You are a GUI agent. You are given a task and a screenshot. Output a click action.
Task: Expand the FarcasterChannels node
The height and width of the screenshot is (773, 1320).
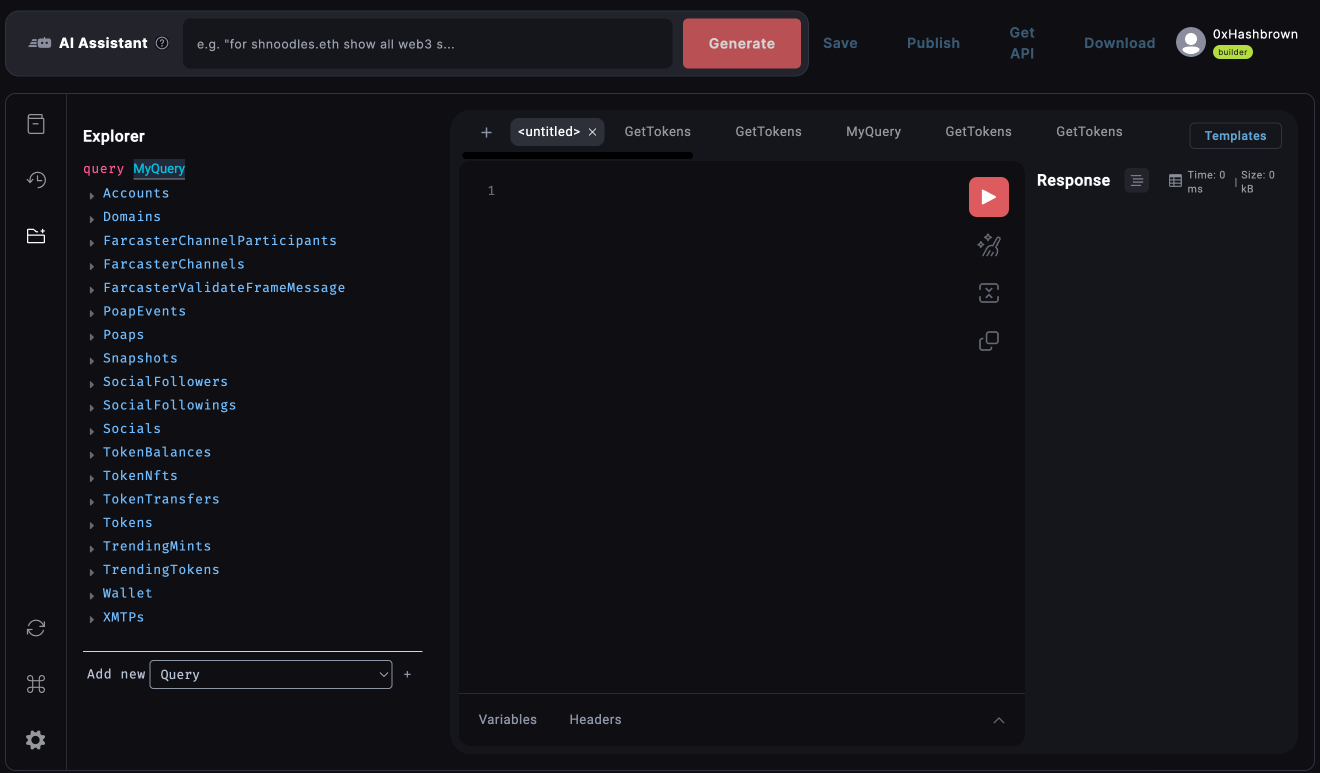92,265
